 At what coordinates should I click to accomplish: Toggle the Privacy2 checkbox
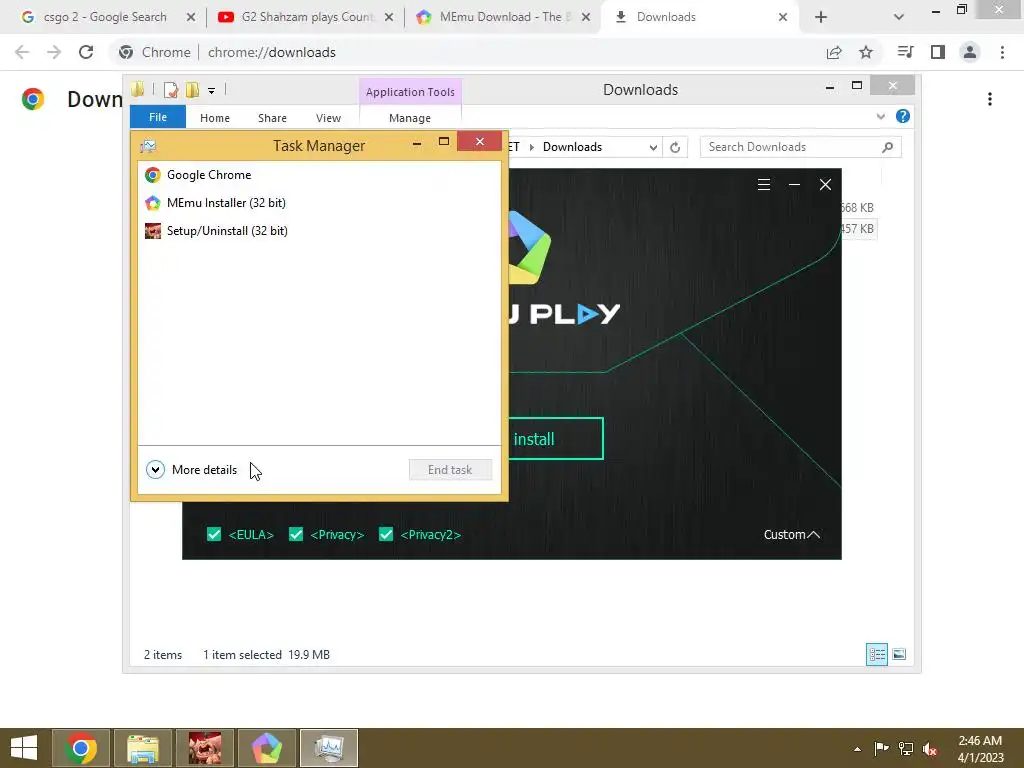tap(386, 534)
